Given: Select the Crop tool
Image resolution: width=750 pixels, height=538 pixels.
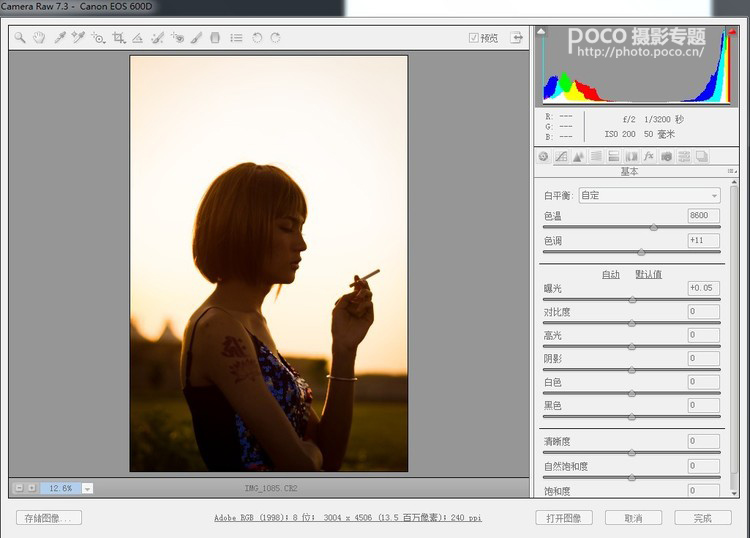Looking at the screenshot, I should click(119, 37).
